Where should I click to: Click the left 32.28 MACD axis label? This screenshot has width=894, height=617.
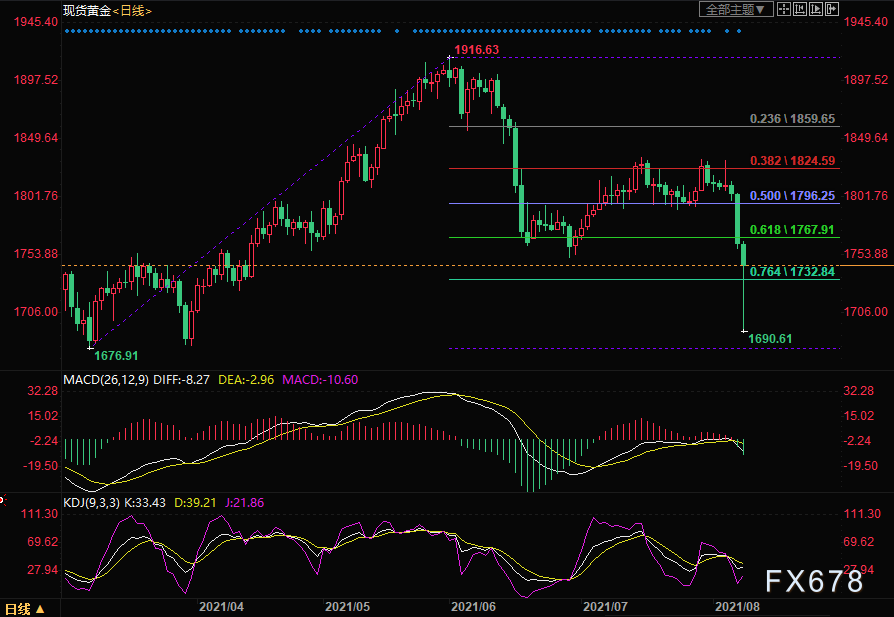43,391
